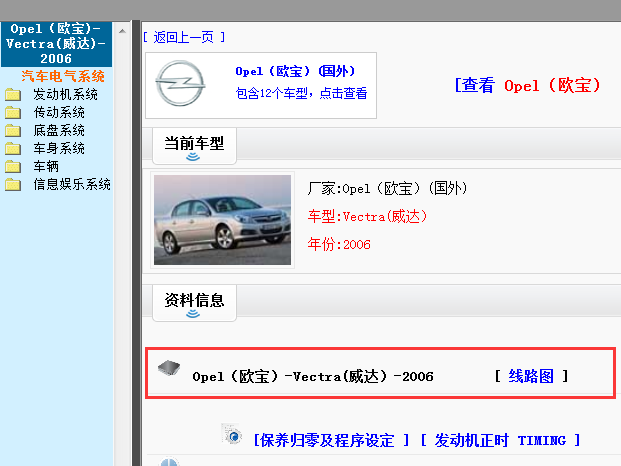This screenshot has width=621, height=466.
Task: Click the blue wave icon under 资料信息
Action: pyautogui.click(x=193, y=314)
